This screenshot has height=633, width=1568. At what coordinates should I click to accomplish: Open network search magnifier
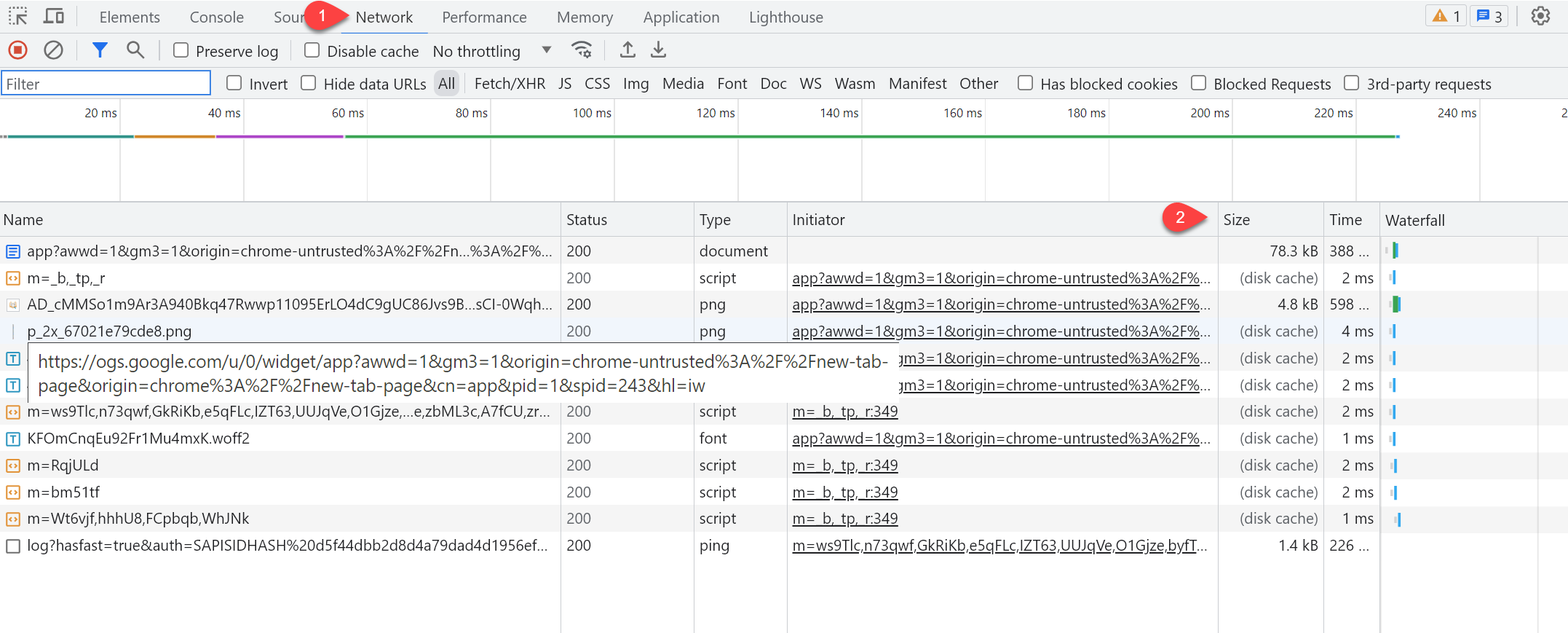pyautogui.click(x=135, y=50)
